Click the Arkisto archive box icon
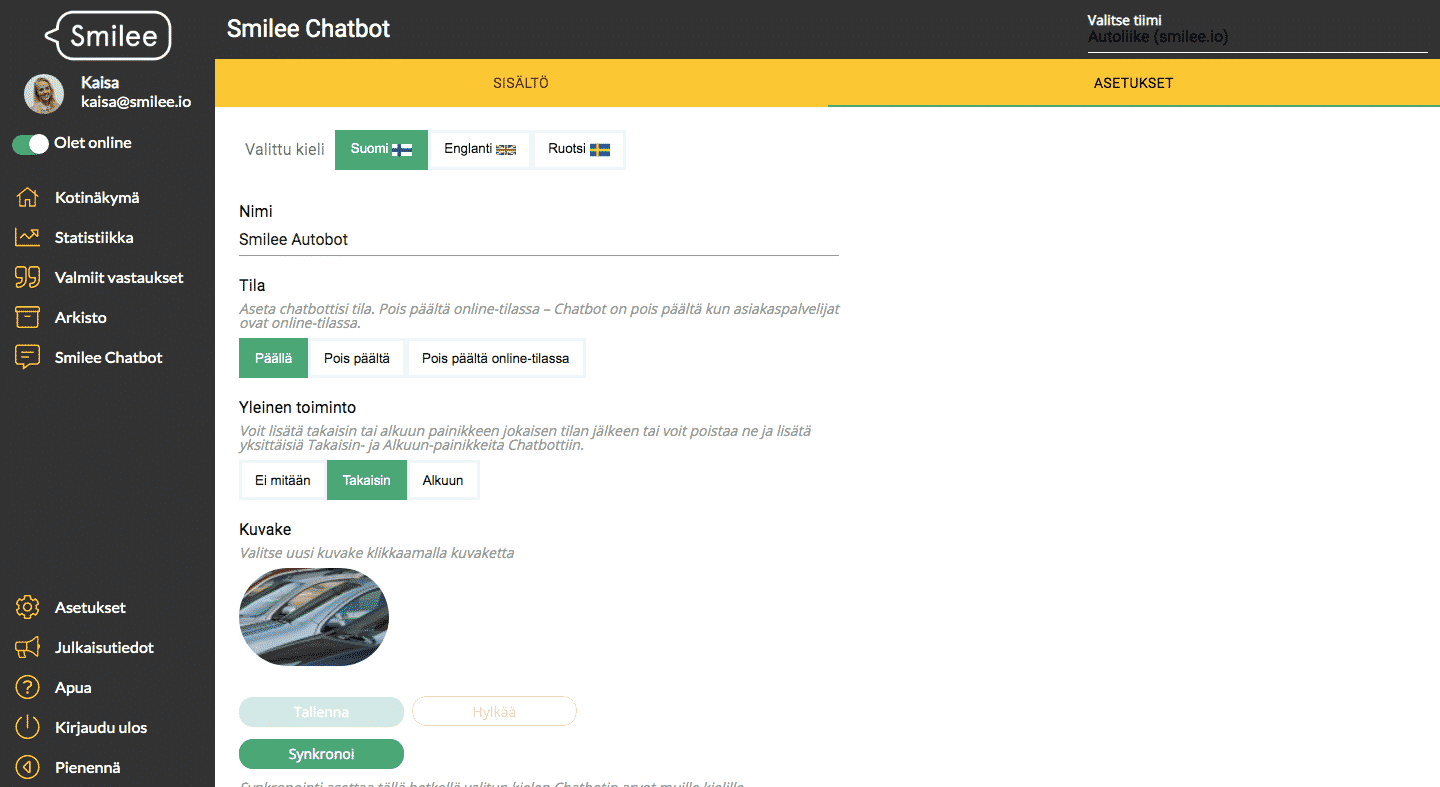This screenshot has height=787, width=1440. tap(27, 318)
